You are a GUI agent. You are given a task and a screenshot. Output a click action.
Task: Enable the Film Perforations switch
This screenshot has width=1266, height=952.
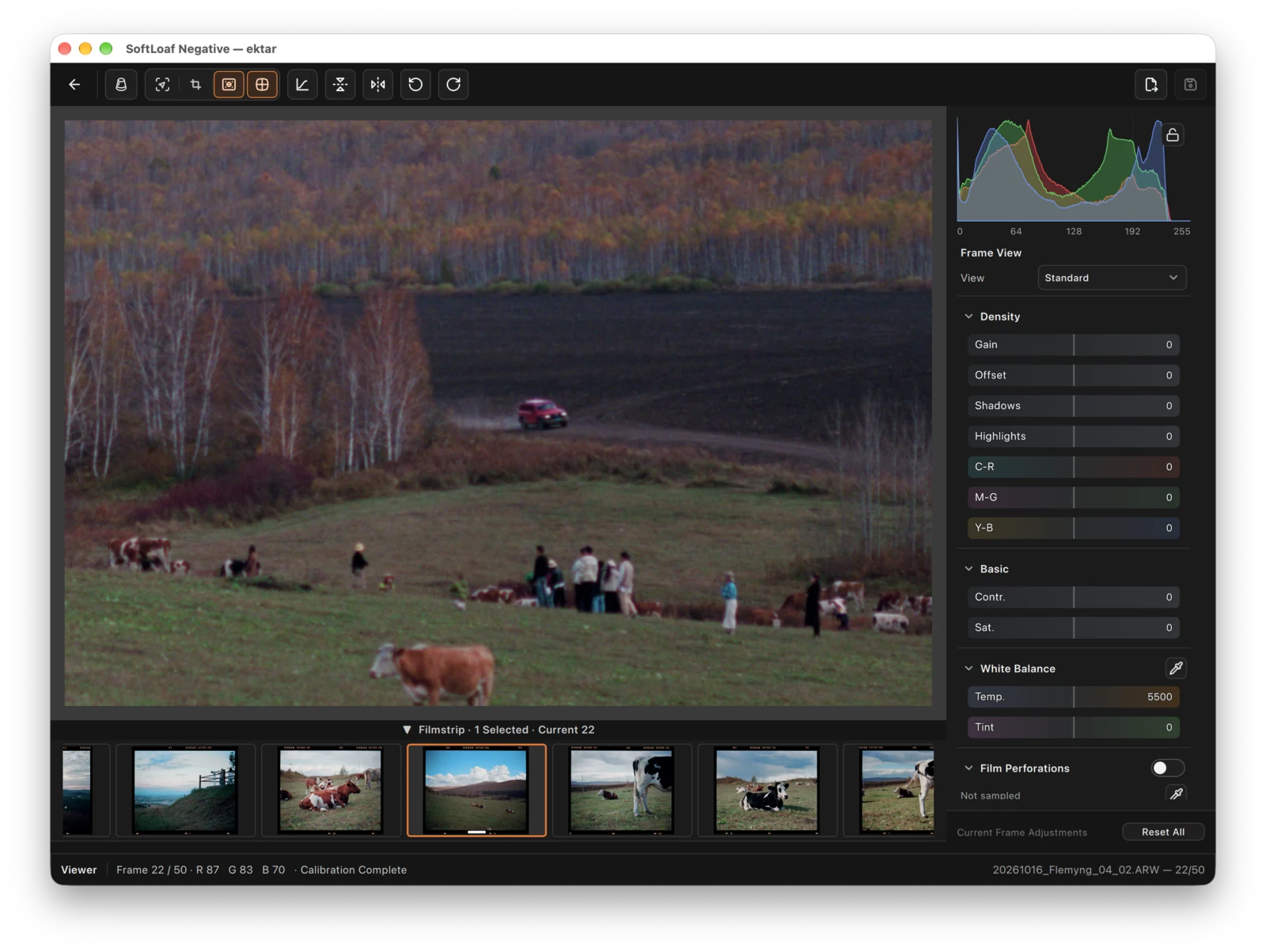pyautogui.click(x=1168, y=768)
